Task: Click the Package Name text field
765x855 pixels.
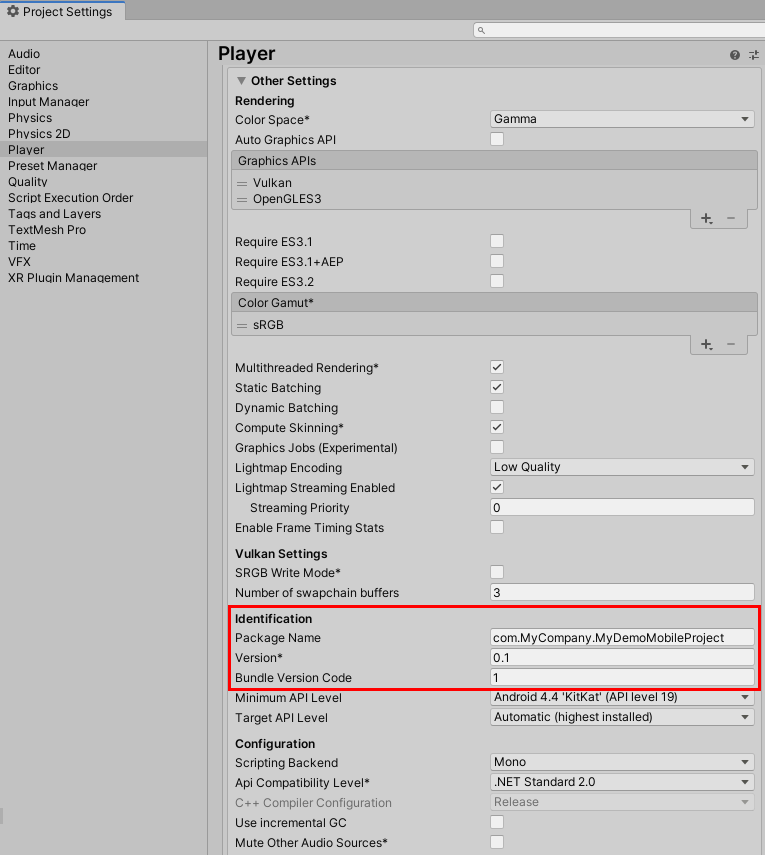Action: click(x=622, y=638)
